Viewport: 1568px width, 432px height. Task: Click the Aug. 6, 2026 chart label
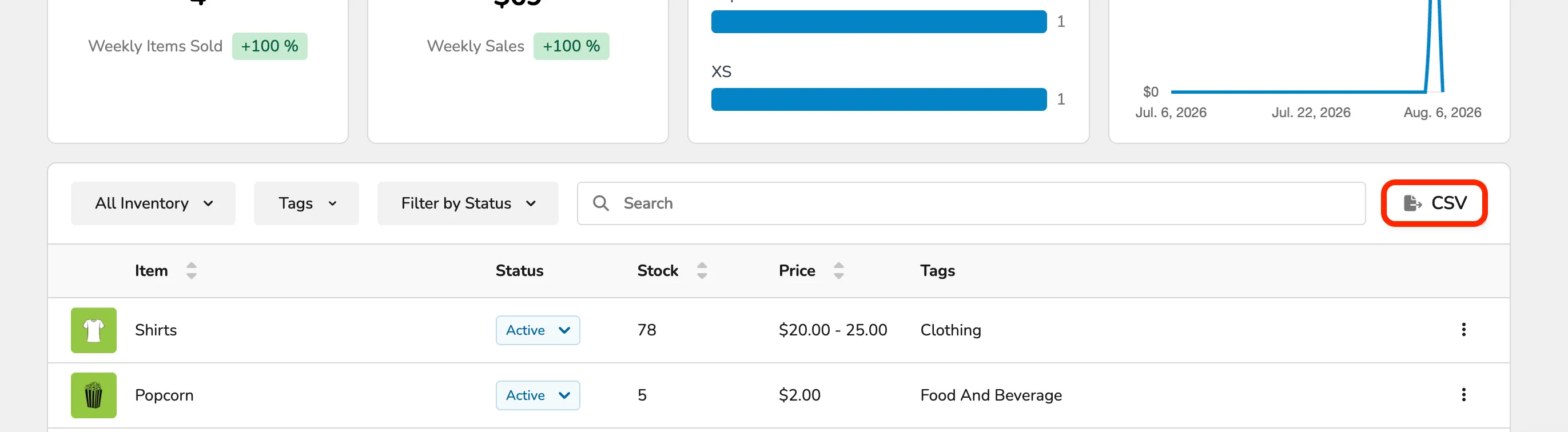[1442, 113]
